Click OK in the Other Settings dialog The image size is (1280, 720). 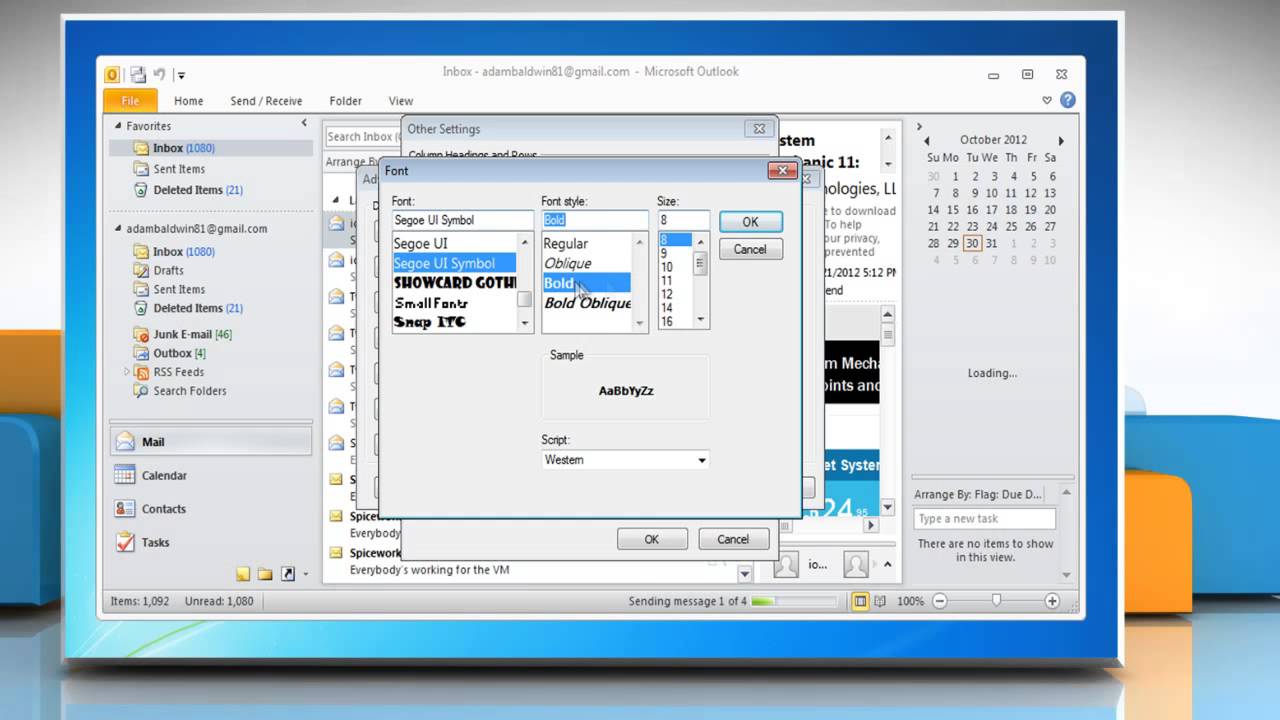tap(652, 539)
